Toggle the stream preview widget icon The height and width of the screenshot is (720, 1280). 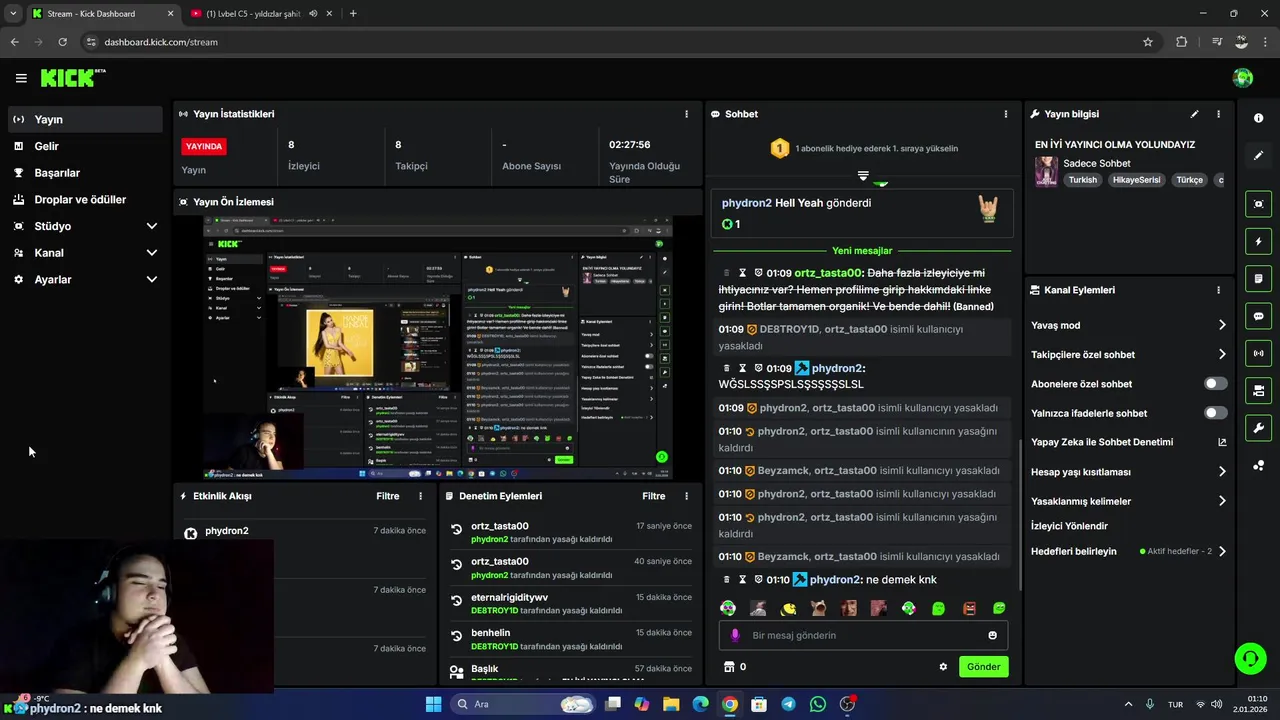(1258, 204)
